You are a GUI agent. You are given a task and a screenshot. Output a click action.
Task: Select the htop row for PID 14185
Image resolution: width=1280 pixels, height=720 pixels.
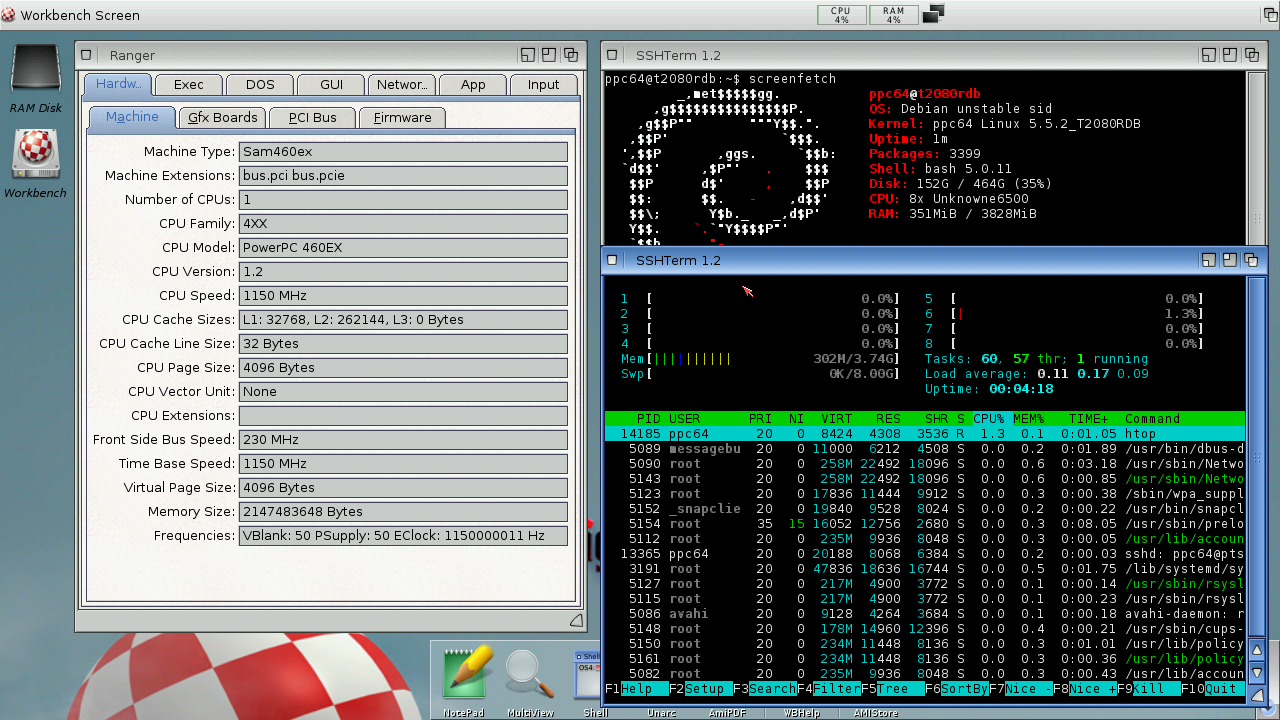[925, 434]
